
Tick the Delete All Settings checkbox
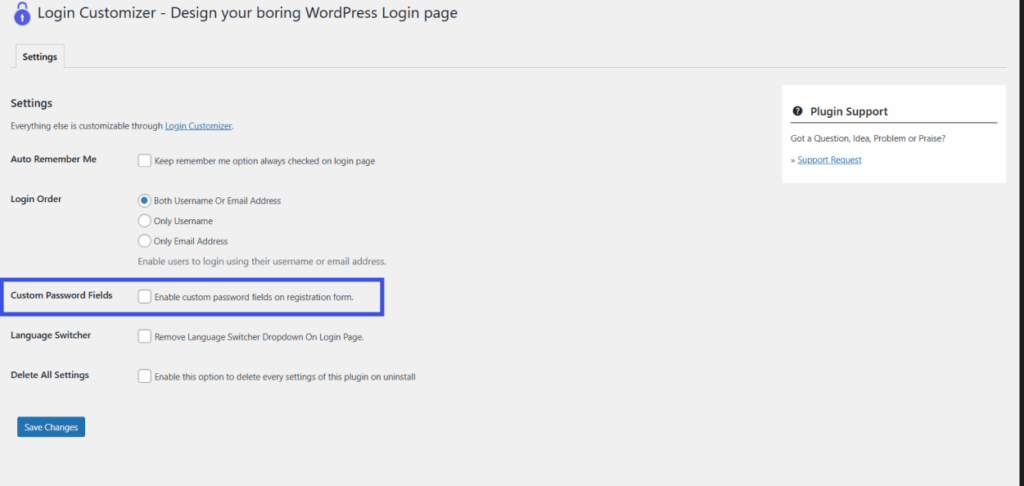pos(144,377)
